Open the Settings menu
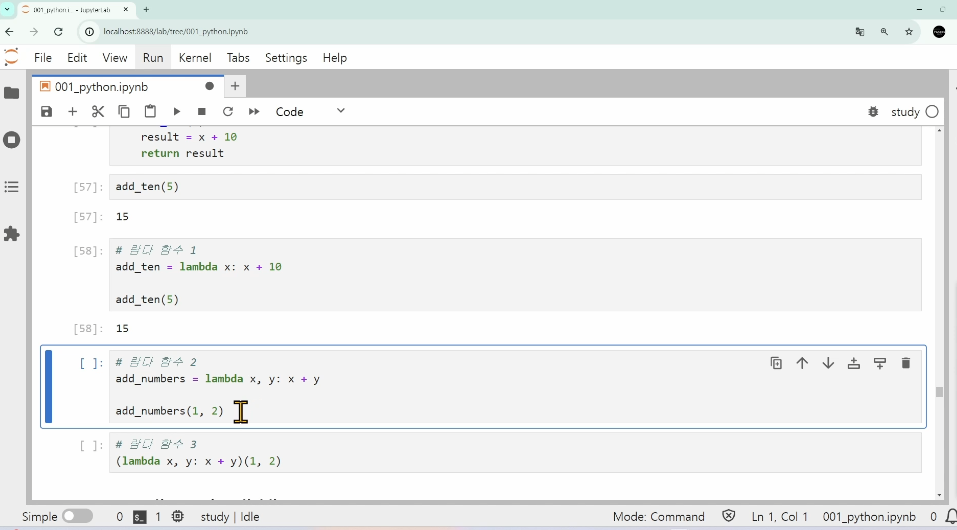Viewport: 957px width, 530px height. coord(286,58)
